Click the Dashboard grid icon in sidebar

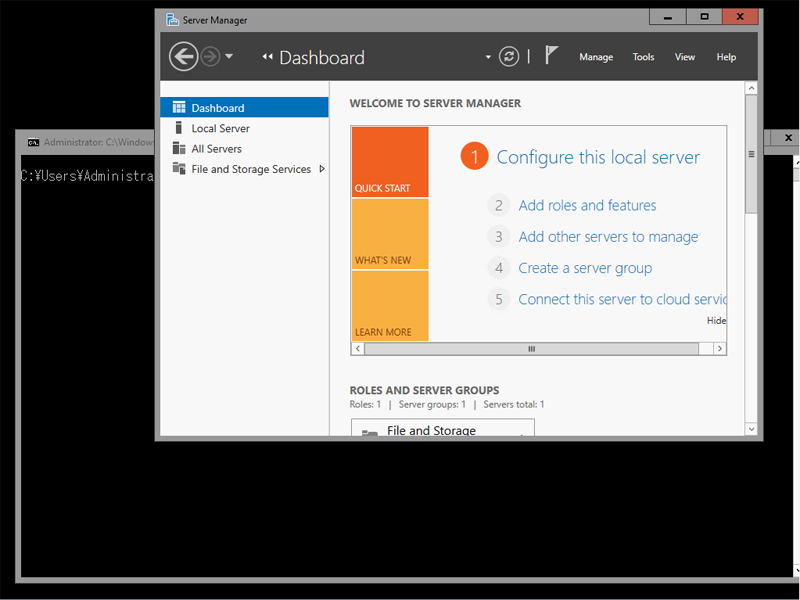click(x=179, y=107)
